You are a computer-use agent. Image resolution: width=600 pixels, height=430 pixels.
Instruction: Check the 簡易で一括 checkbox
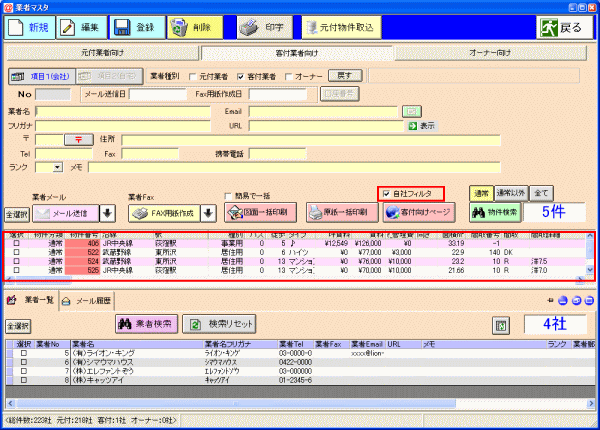[x=228, y=196]
